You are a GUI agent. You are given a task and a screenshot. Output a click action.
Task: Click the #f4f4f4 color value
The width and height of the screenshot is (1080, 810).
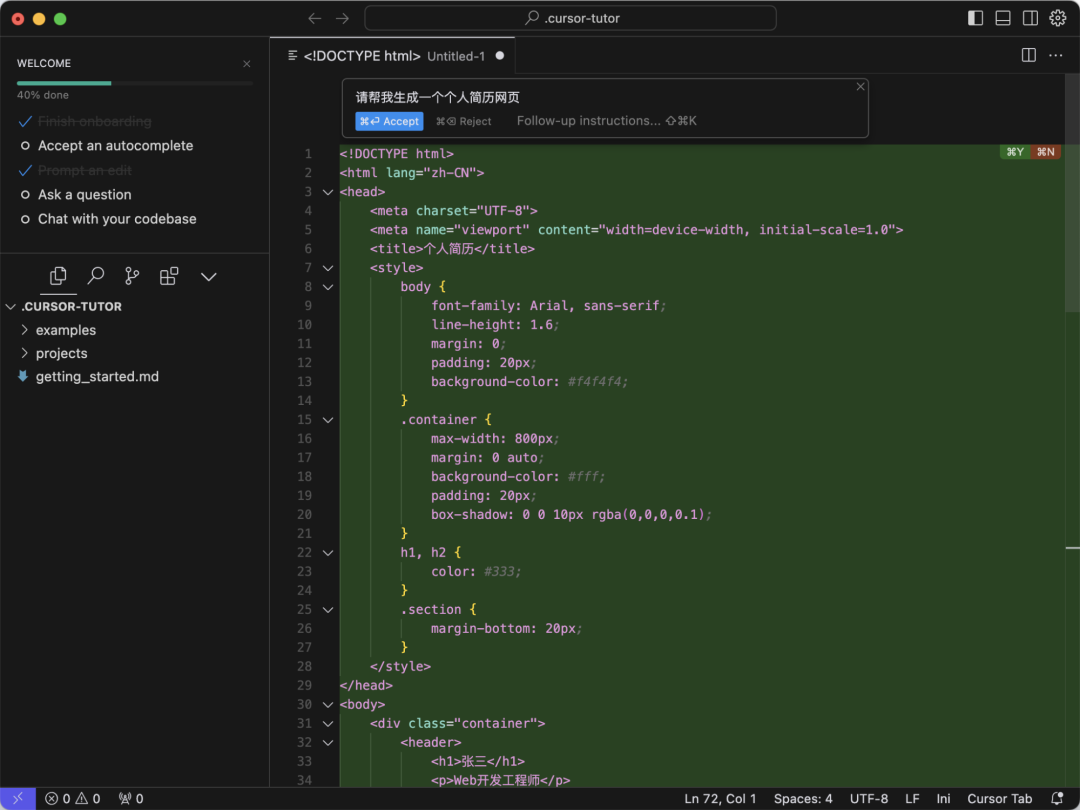[x=594, y=382]
